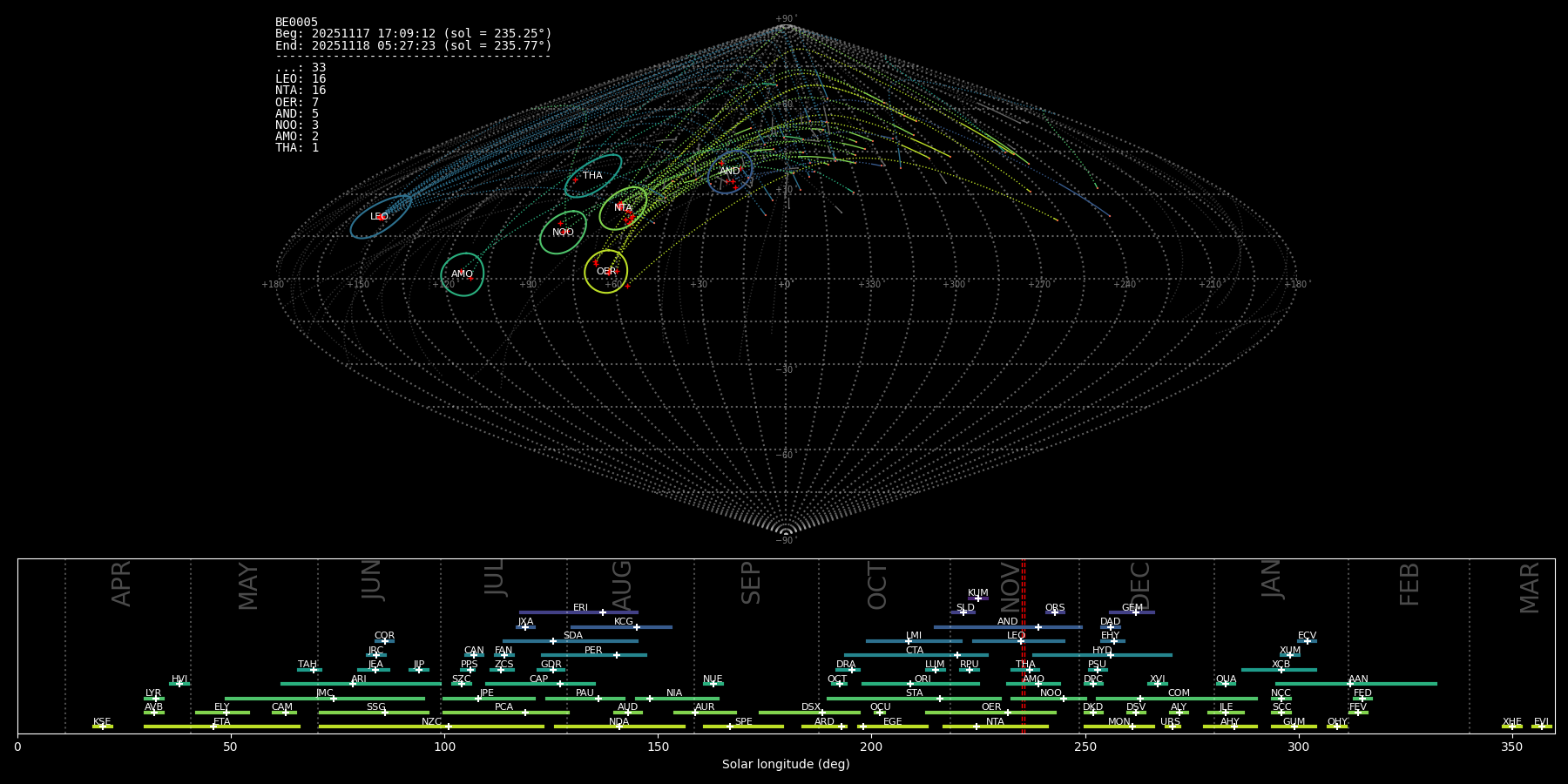Select the OER radiant circle on map

pos(605,272)
